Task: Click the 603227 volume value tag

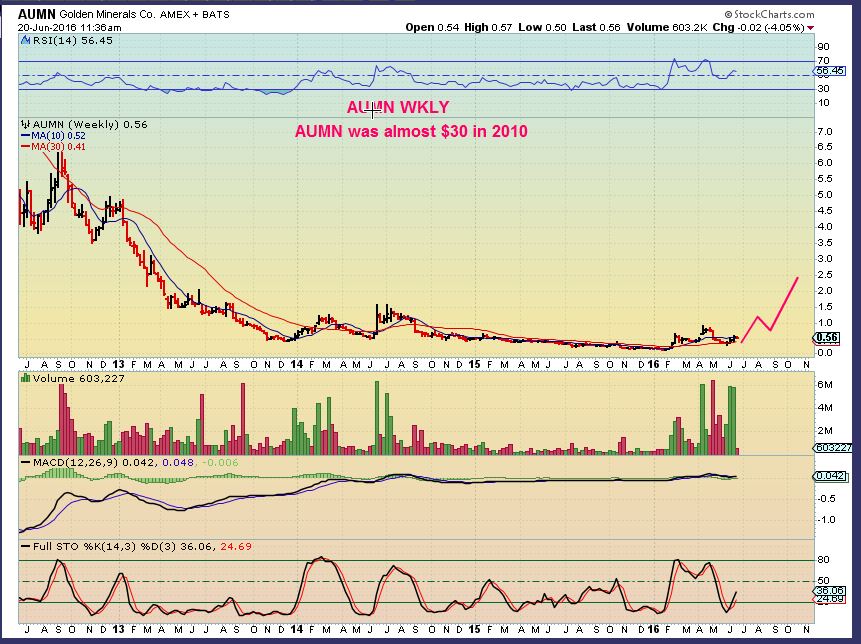Action: pos(833,449)
